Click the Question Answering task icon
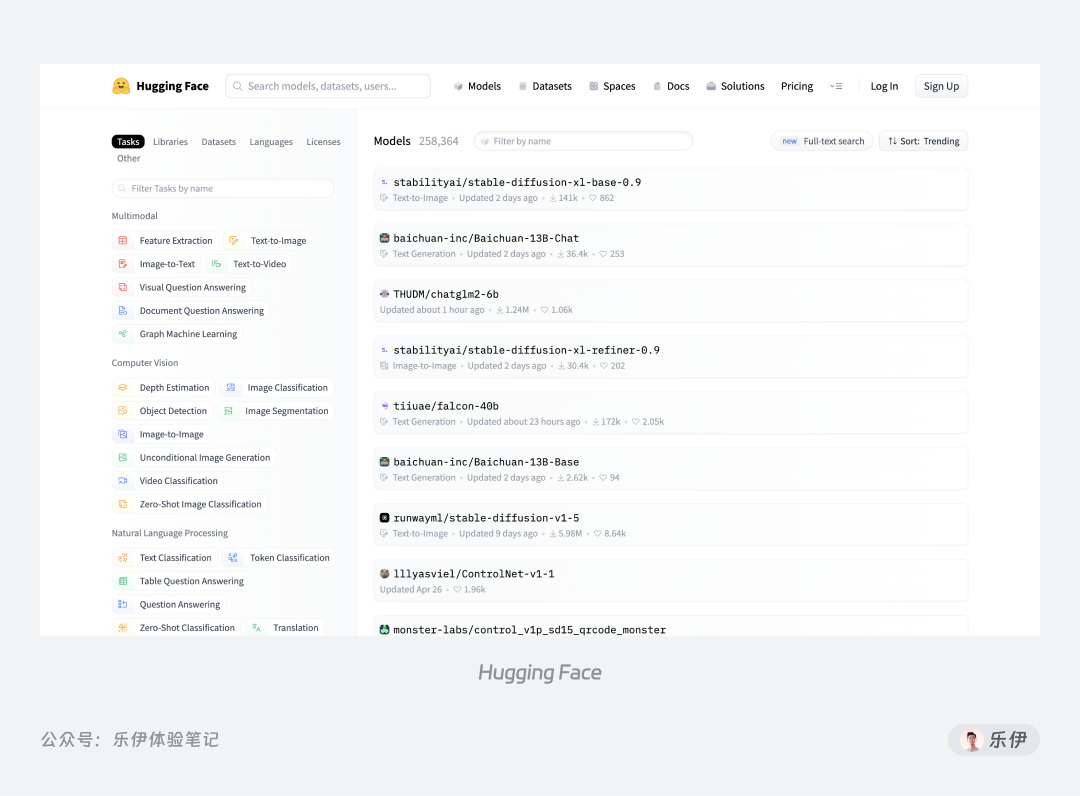 (x=123, y=605)
